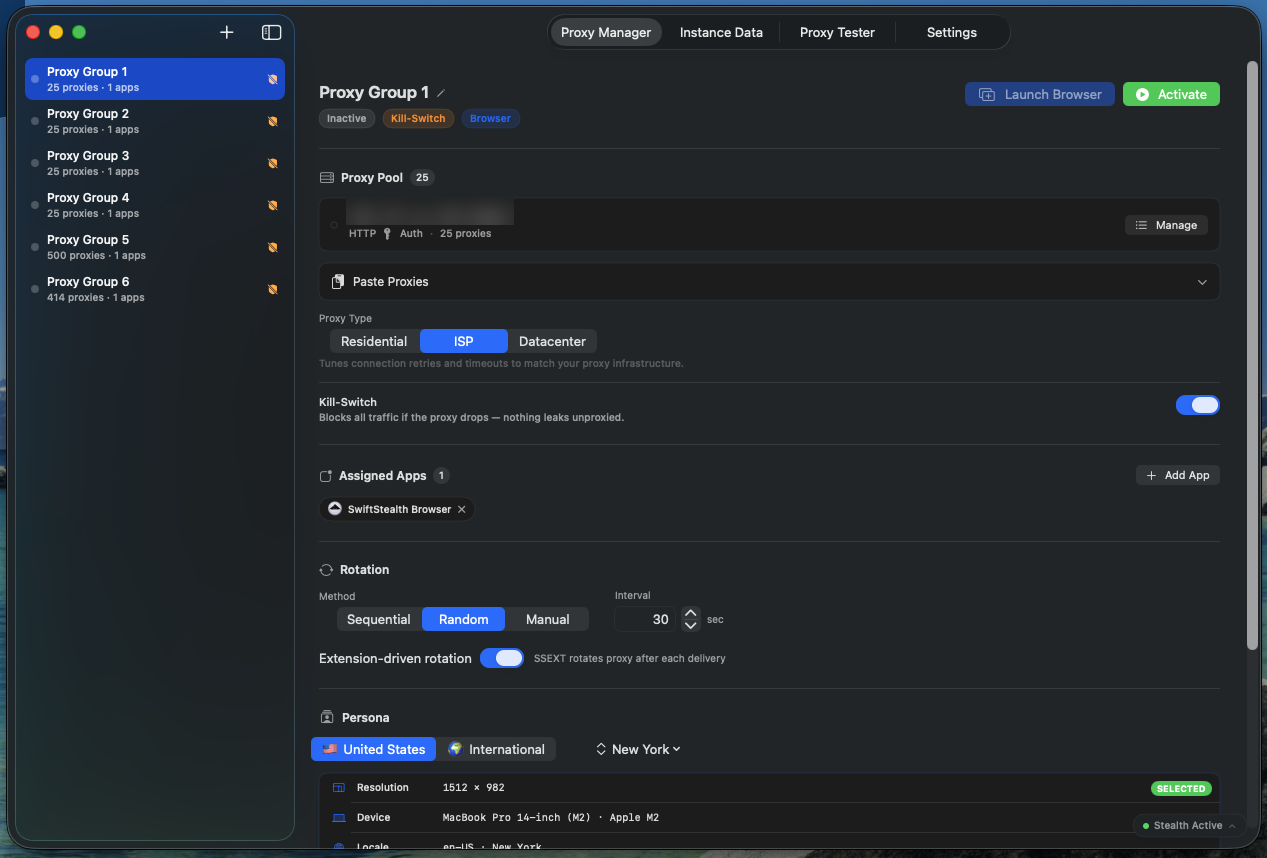Decrease the interval with down stepper arrow
Viewport: 1267px width, 858px height.
click(x=690, y=625)
